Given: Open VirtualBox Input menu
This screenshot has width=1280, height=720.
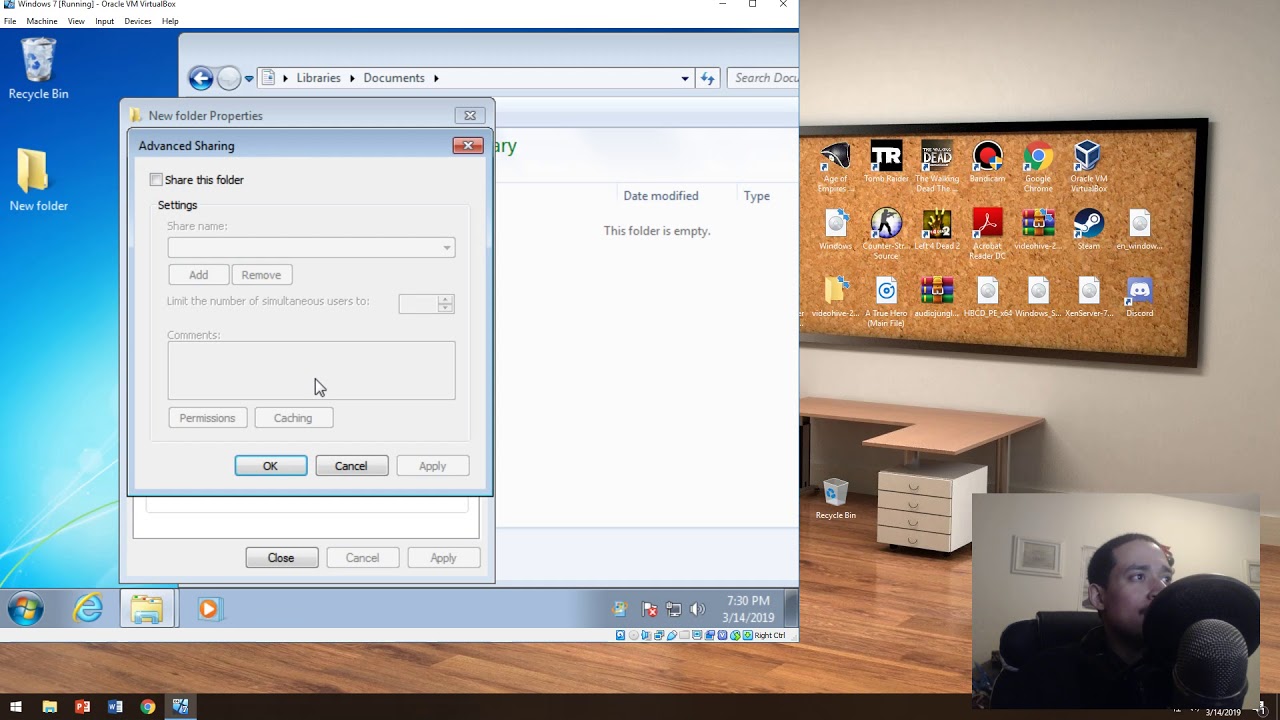Looking at the screenshot, I should pos(105,21).
